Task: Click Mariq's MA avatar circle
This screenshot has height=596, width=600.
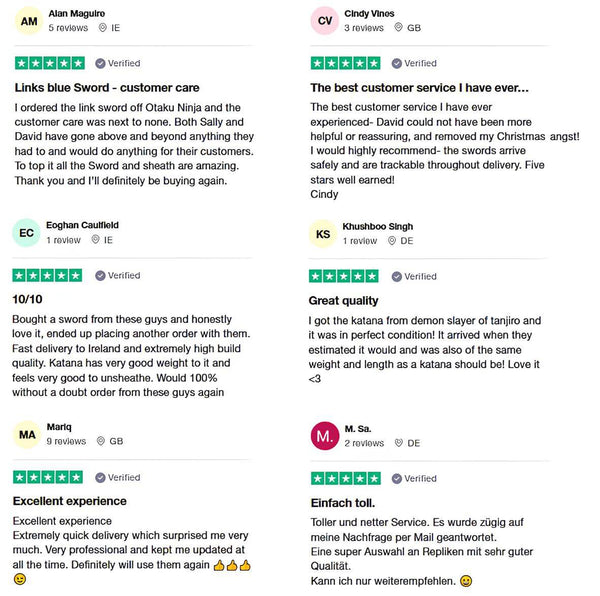Action: pos(27,434)
